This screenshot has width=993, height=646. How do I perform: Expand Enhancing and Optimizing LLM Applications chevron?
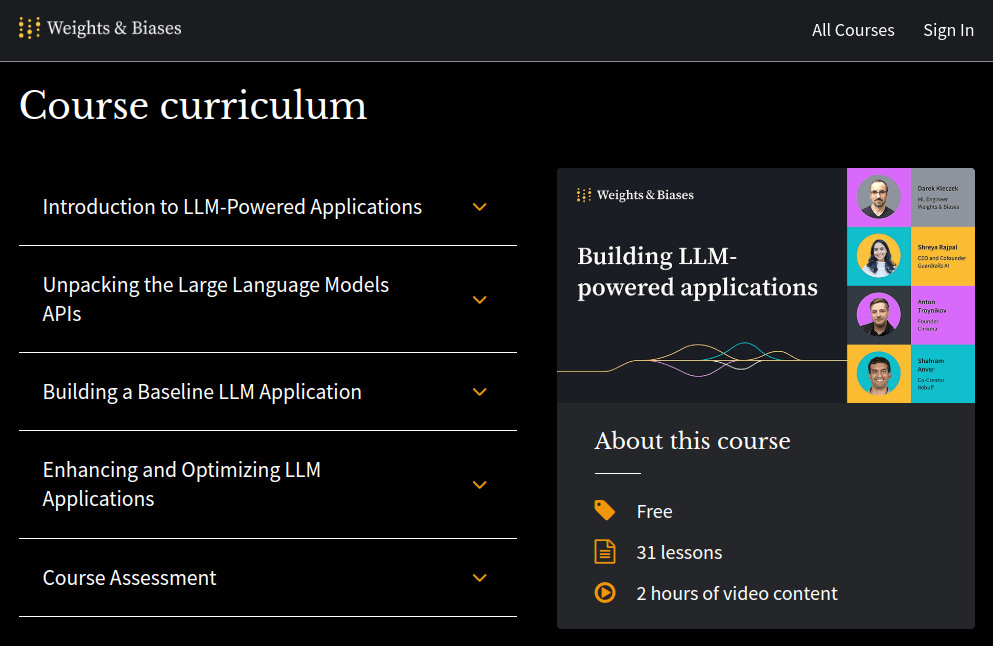480,485
